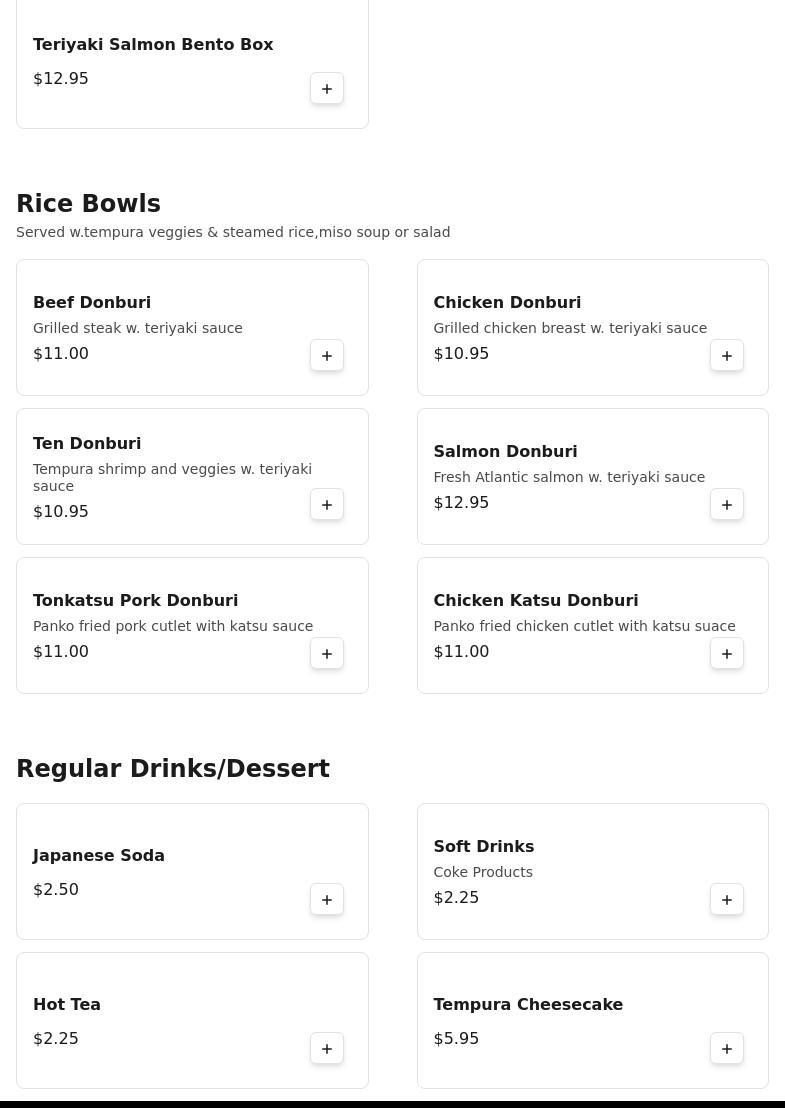This screenshot has height=1108, width=785.
Task: Click the Ten Donburi description text
Action: click(x=172, y=477)
